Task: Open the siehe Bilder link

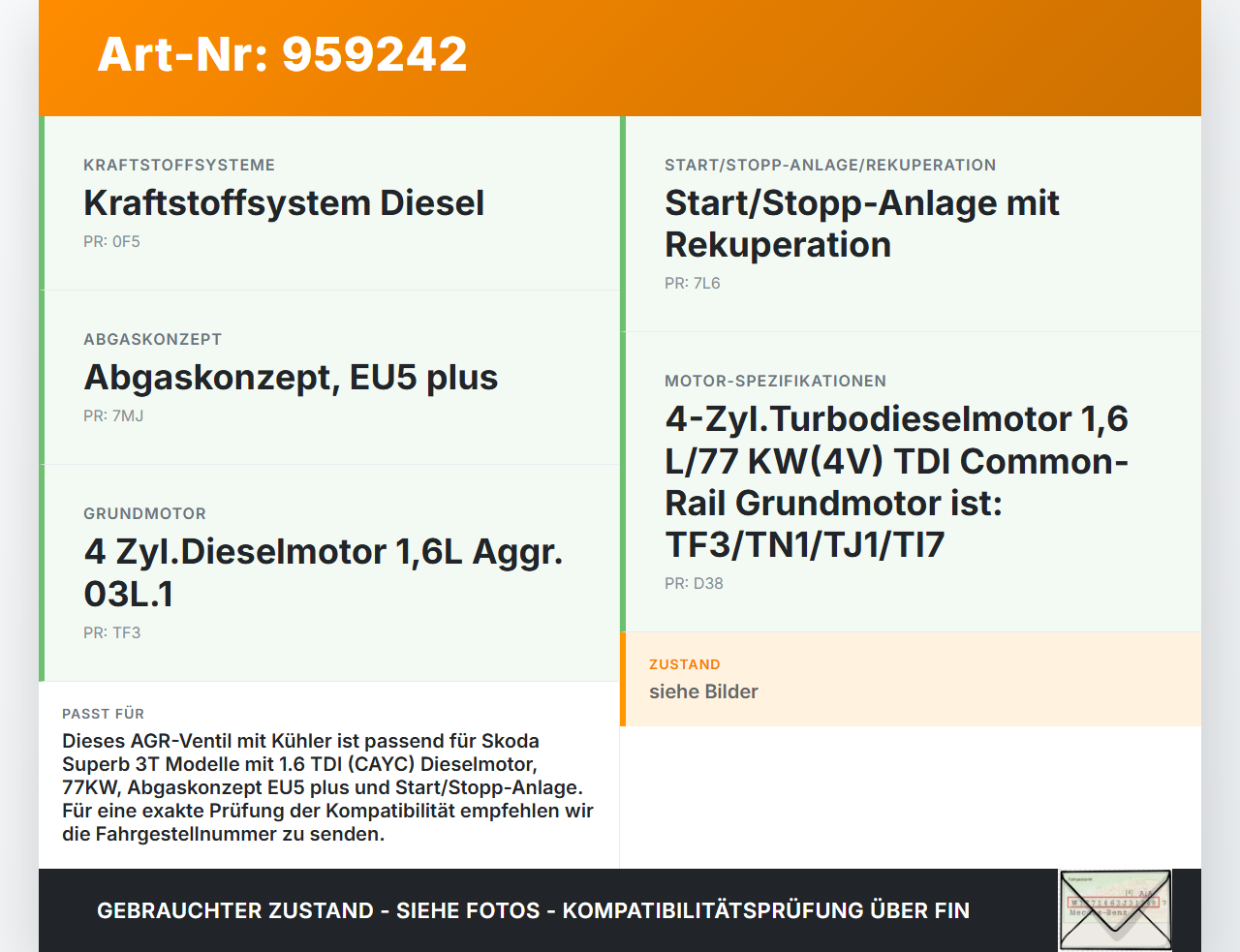Action: [x=703, y=691]
